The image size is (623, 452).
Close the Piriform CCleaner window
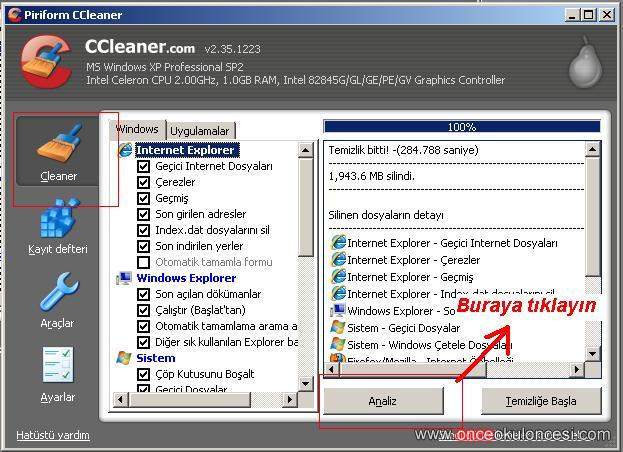click(607, 15)
